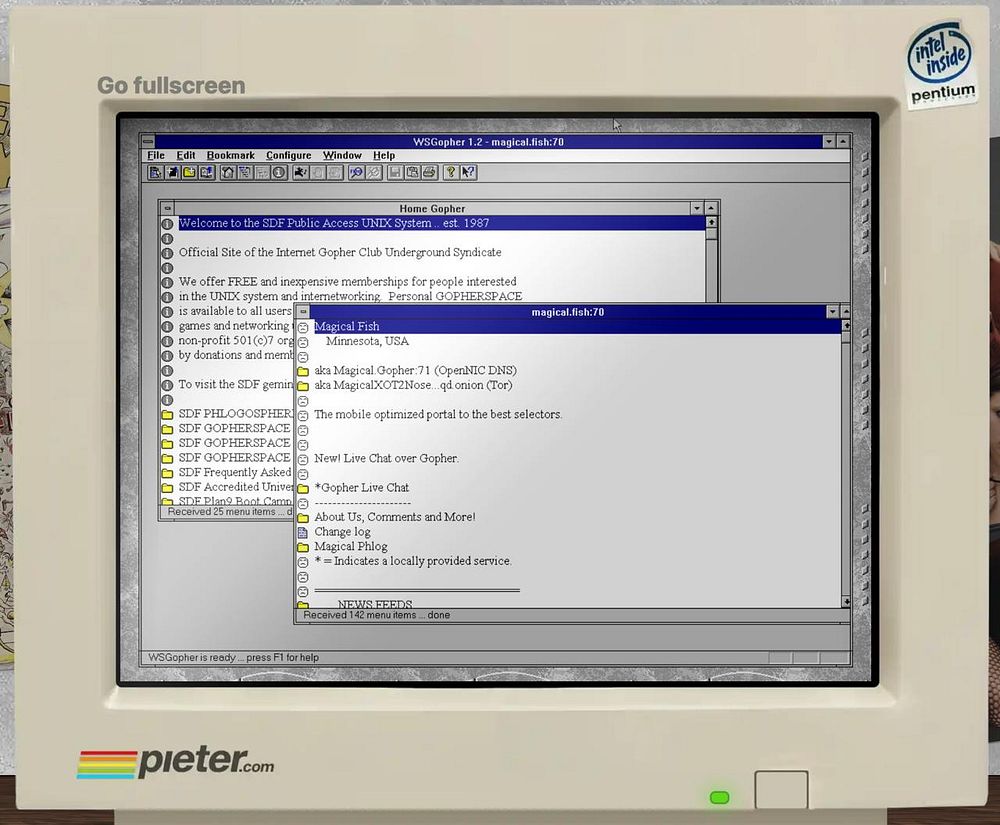The width and height of the screenshot is (1000, 825).
Task: Open magical.fish:70 window control menu box
Action: click(303, 312)
